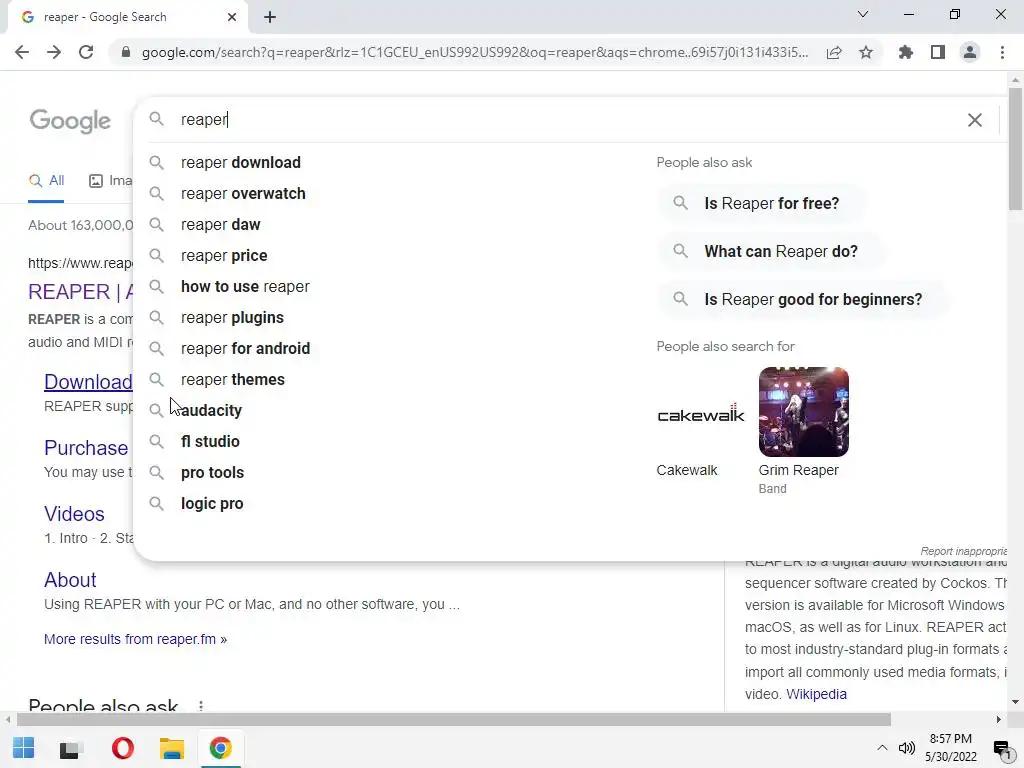Click the horizontal scrollbar right arrow
The image size is (1024, 768).
click(x=999, y=719)
